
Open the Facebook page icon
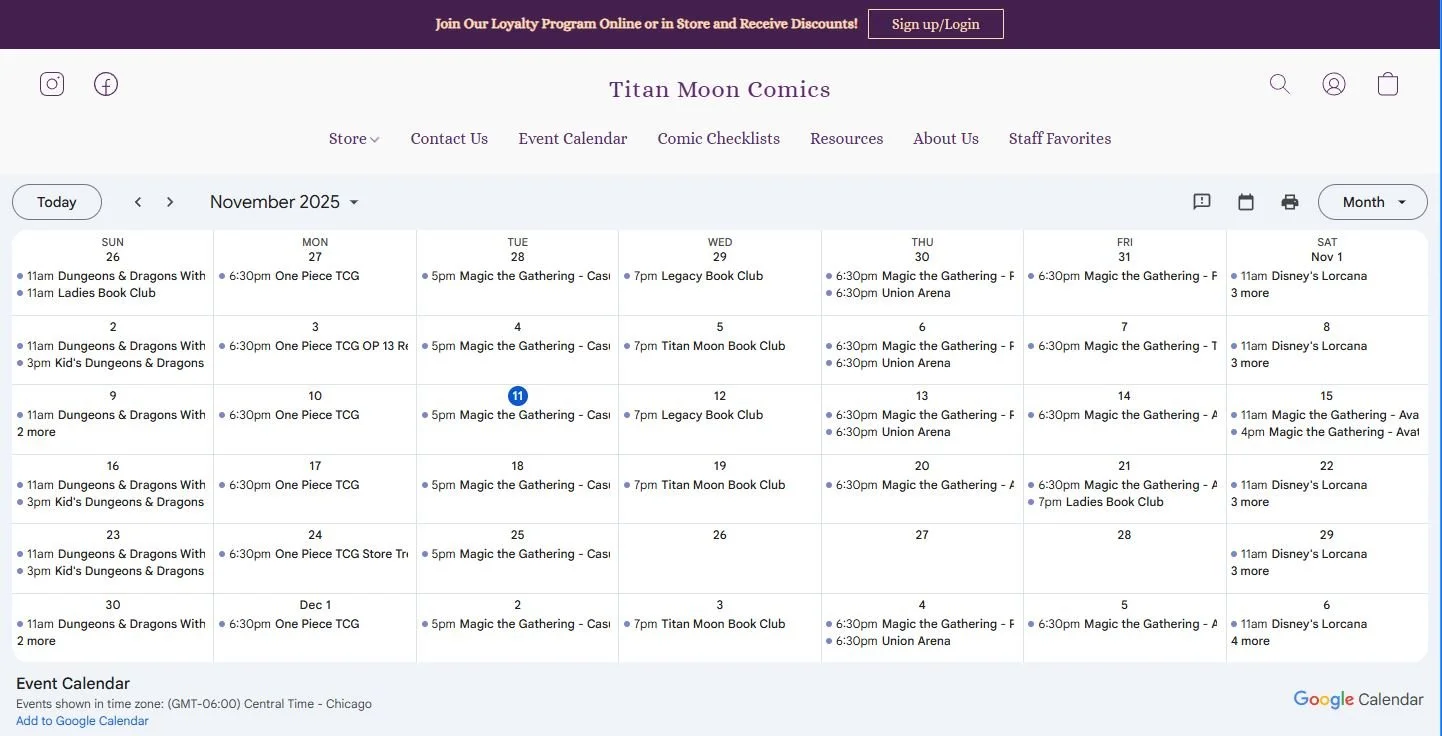106,84
